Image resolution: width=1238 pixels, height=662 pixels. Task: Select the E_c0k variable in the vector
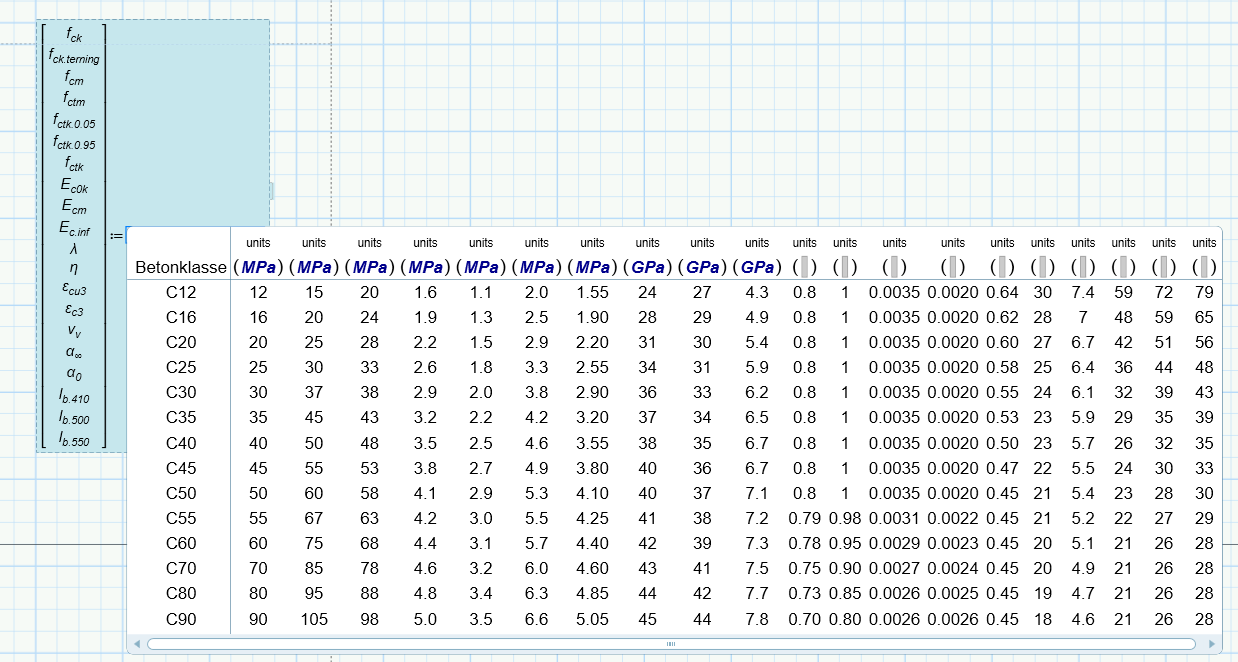(74, 188)
